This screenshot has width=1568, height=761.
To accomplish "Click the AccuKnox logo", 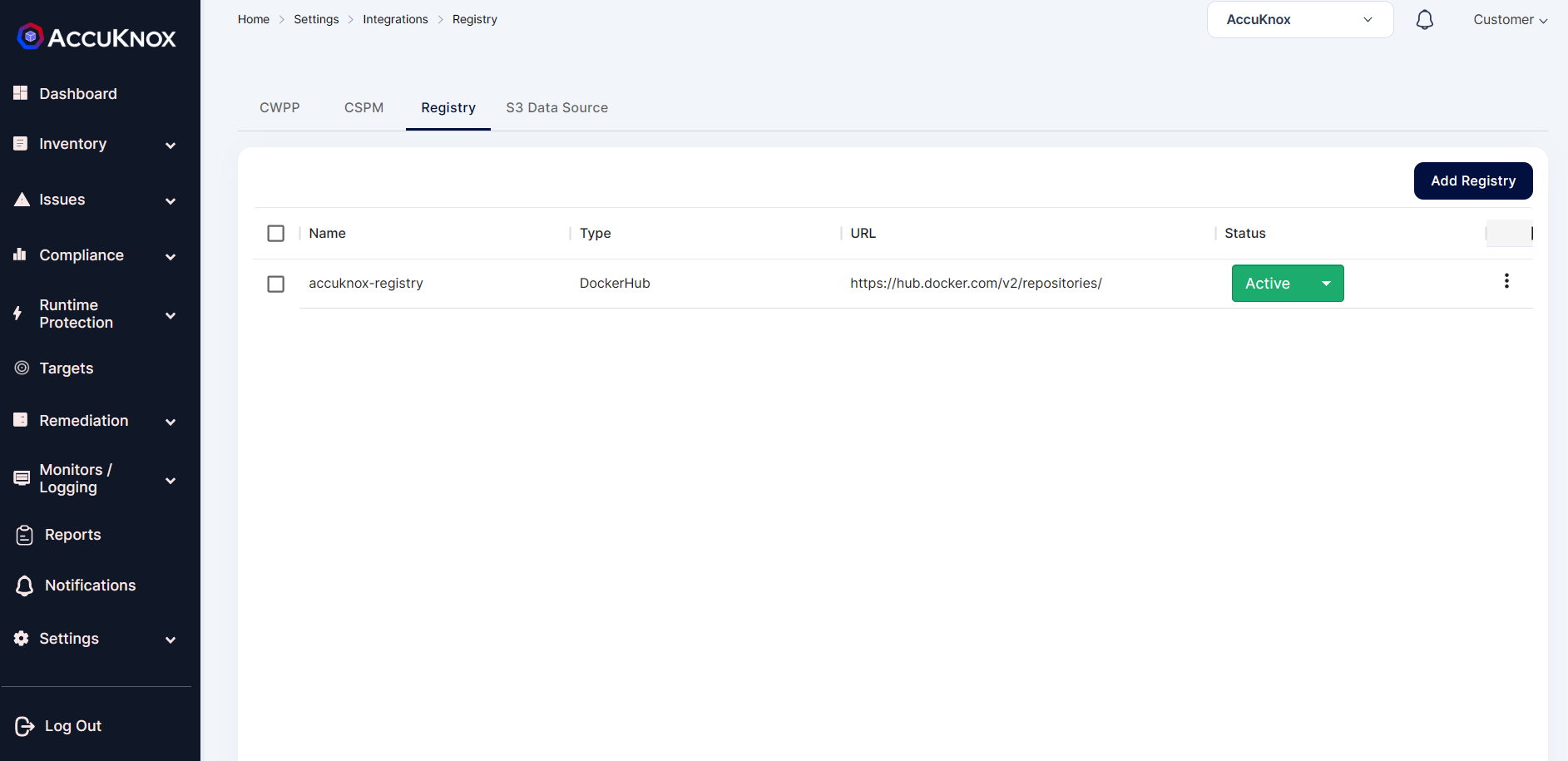I will [x=96, y=37].
